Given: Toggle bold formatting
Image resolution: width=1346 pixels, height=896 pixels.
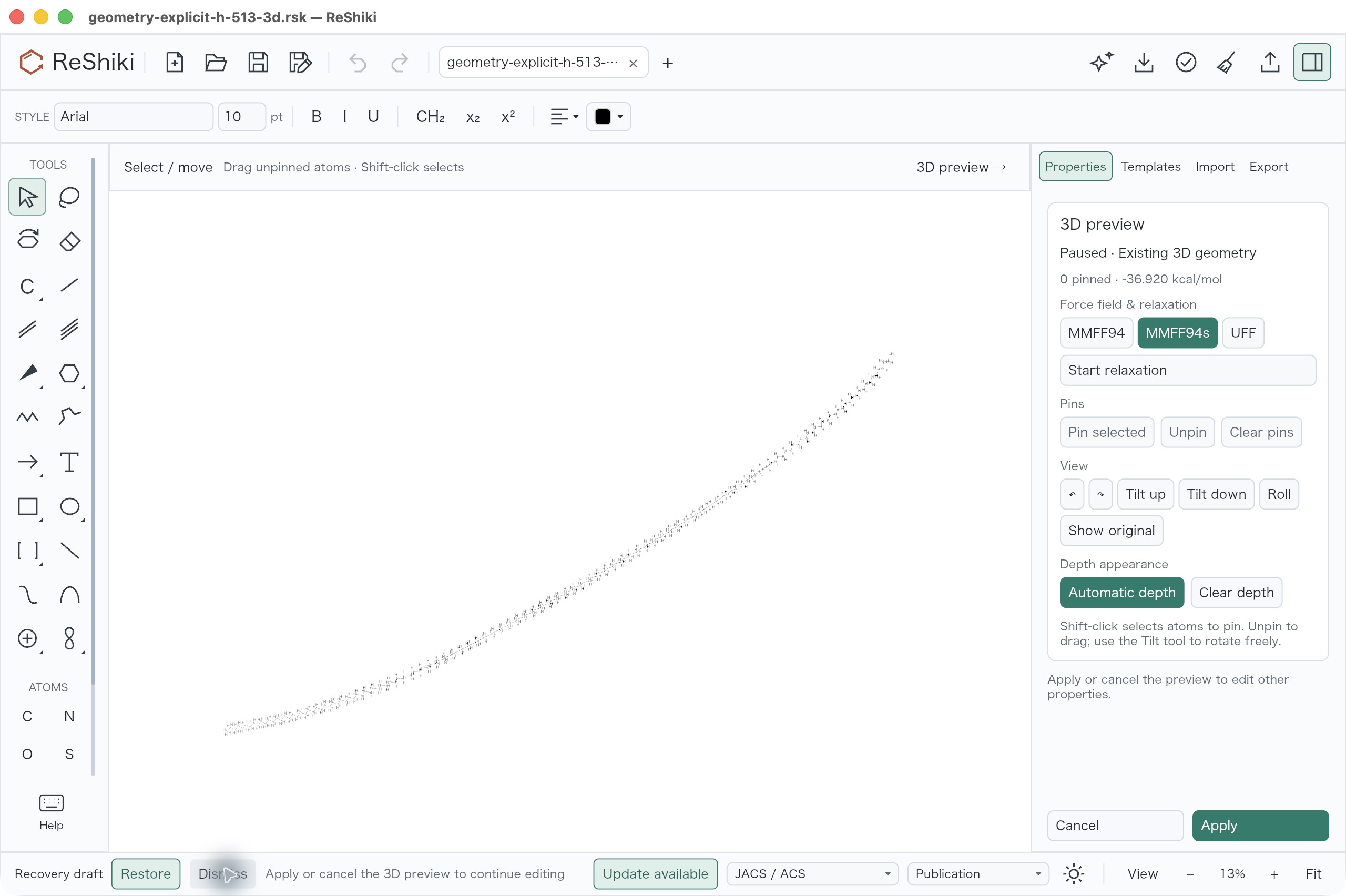Looking at the screenshot, I should click(x=316, y=117).
